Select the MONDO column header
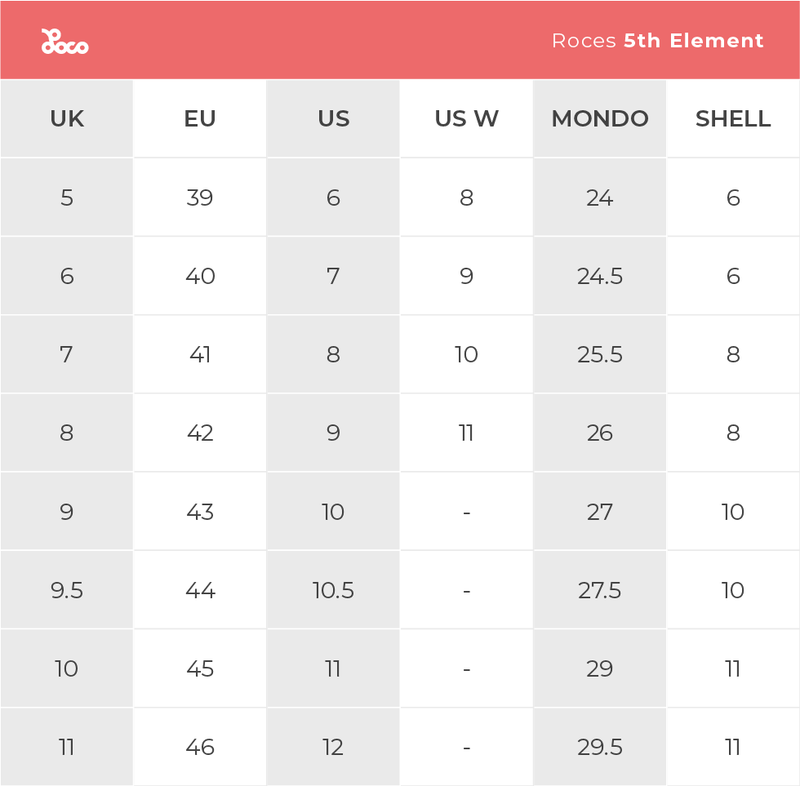800x786 pixels. pyautogui.click(x=600, y=119)
